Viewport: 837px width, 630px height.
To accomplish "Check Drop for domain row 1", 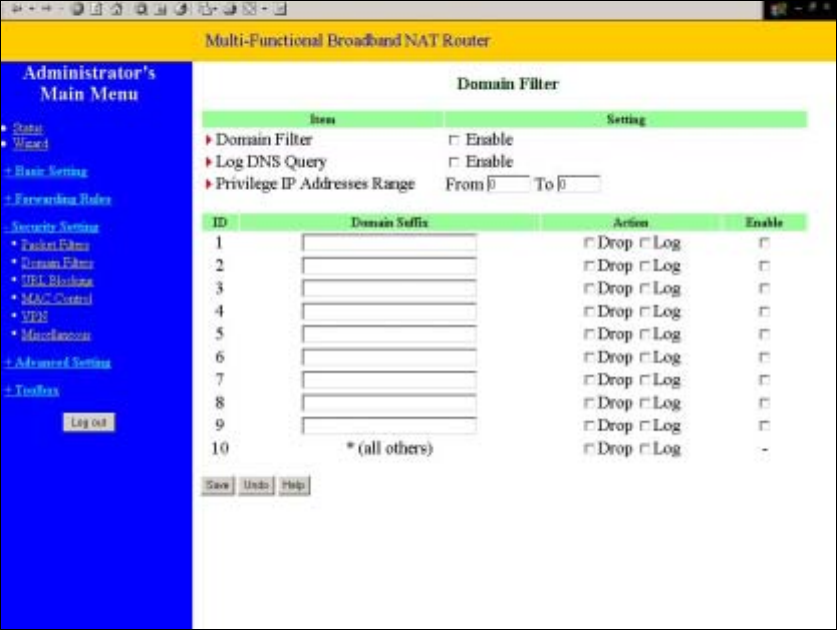I will point(589,243).
